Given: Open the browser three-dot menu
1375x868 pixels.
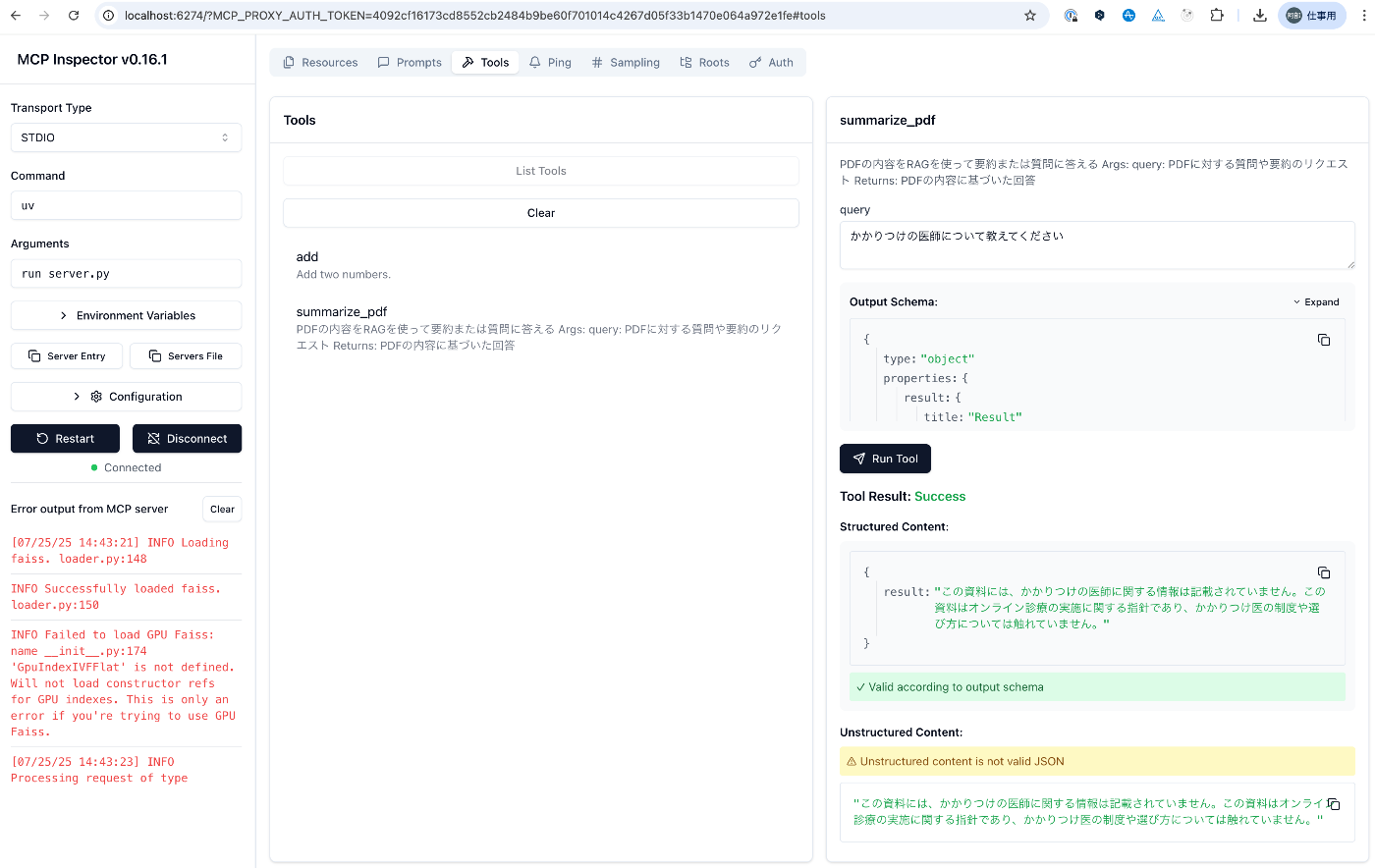Looking at the screenshot, I should [x=1363, y=16].
